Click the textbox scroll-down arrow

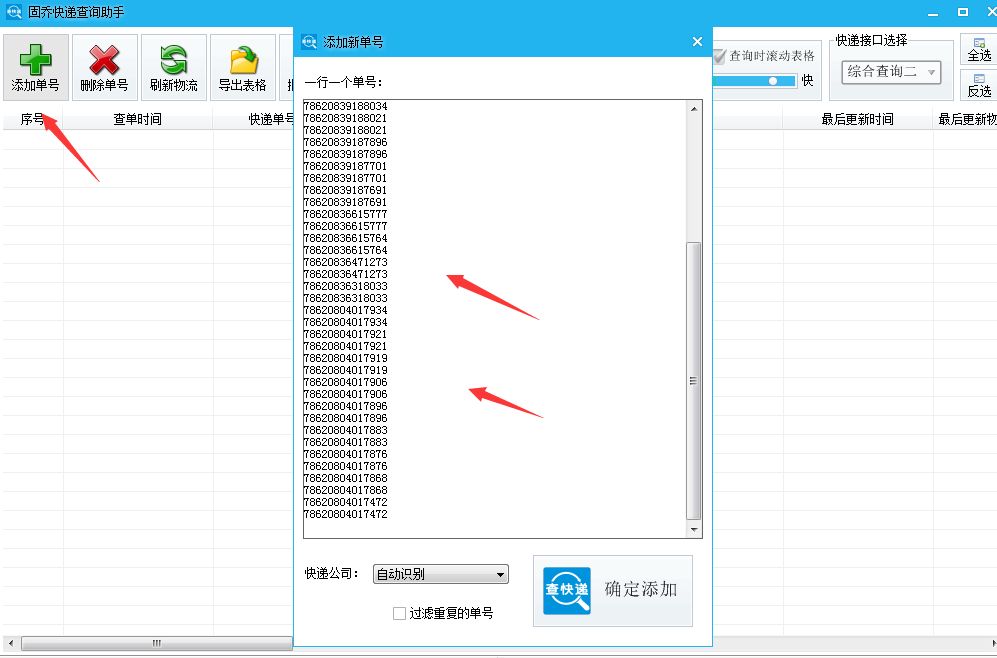click(694, 530)
